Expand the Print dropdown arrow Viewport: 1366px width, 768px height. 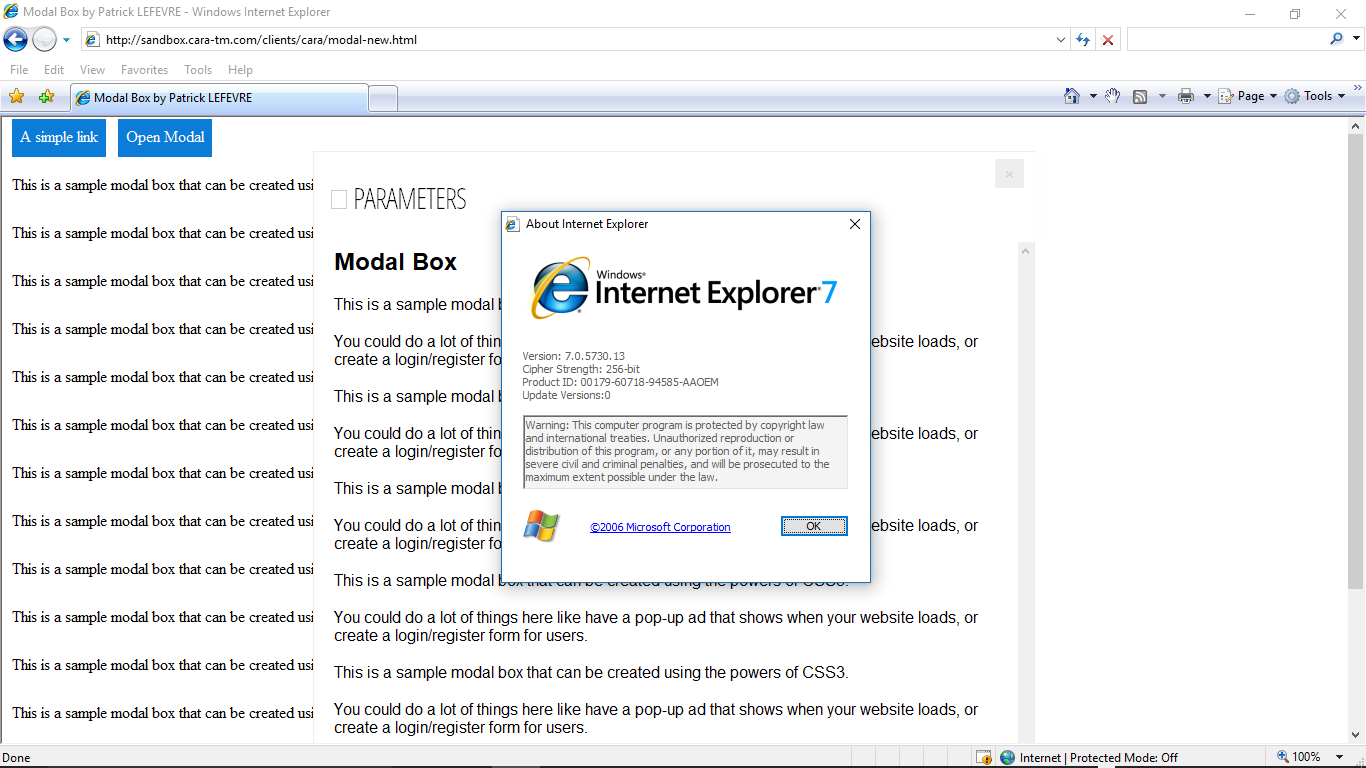(1207, 96)
